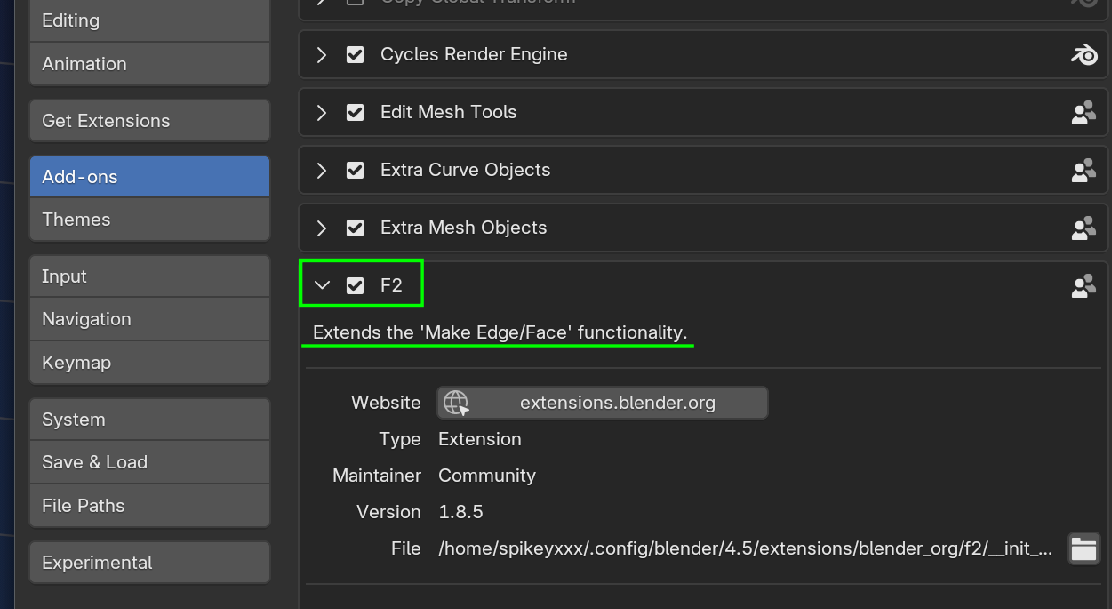Disable the F2 add-on checkbox
Screen dimensions: 1112x609
point(355,284)
